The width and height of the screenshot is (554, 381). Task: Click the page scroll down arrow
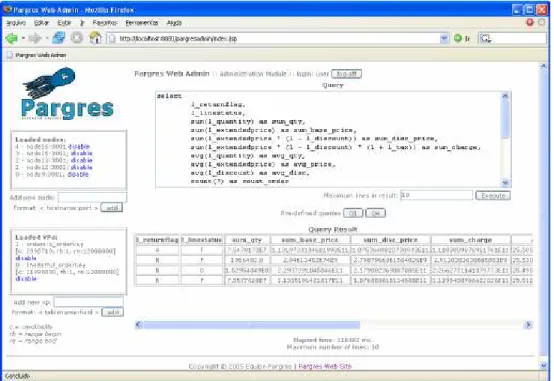tap(543, 365)
